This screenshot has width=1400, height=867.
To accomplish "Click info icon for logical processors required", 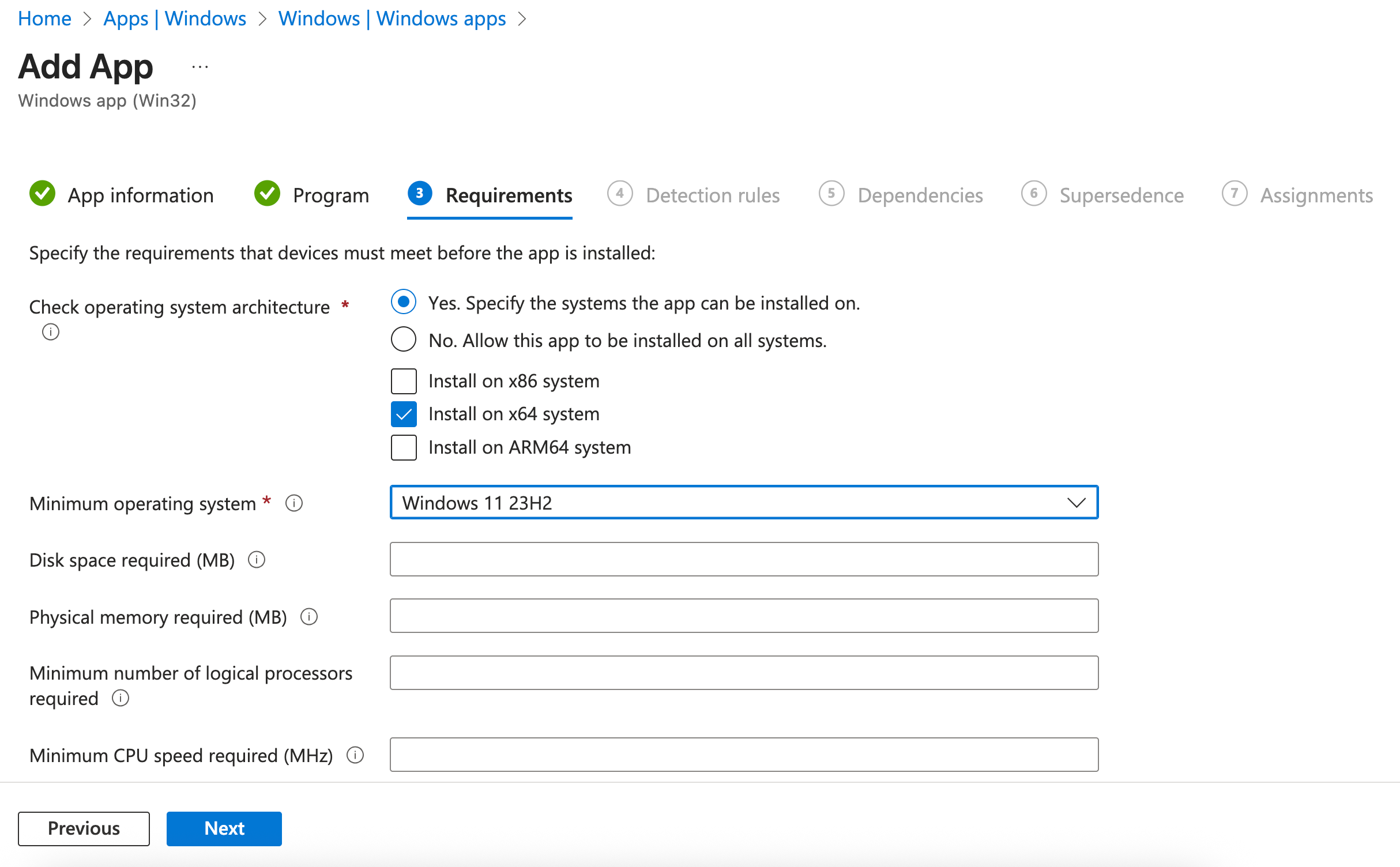I will [x=121, y=698].
